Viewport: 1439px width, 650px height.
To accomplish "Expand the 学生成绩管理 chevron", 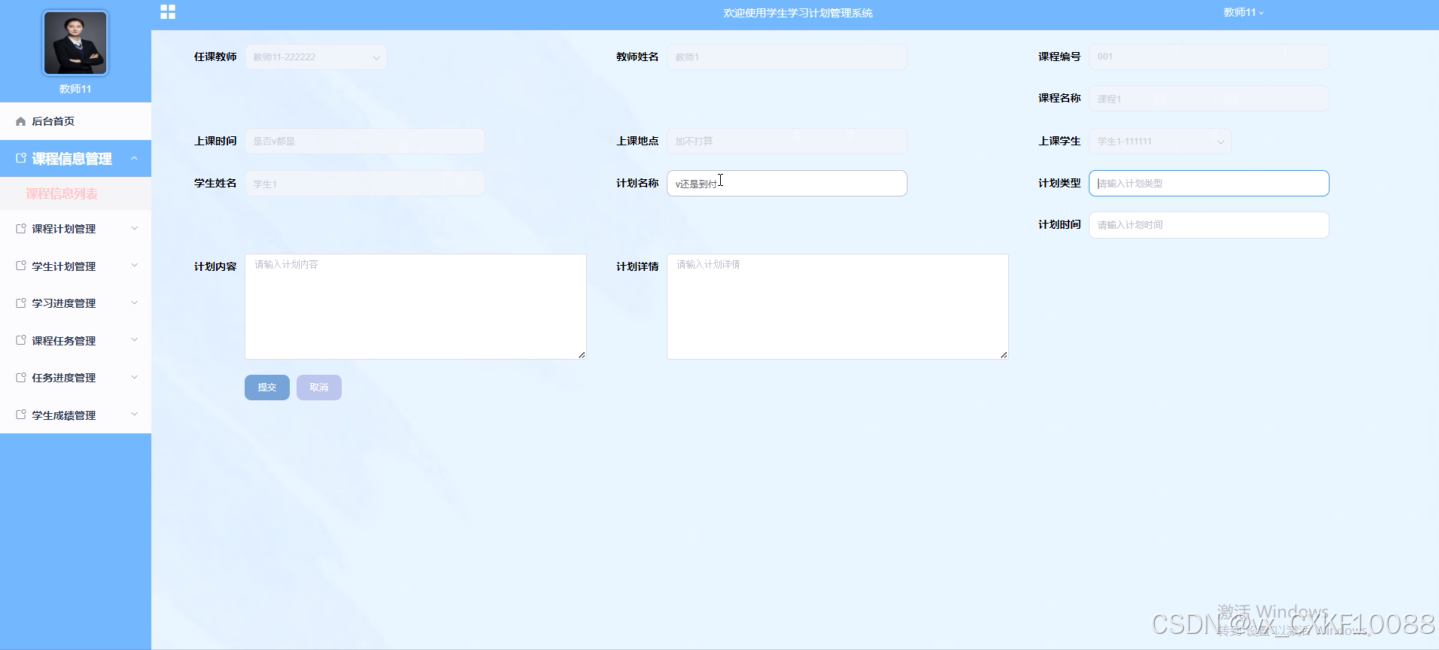I will pyautogui.click(x=134, y=415).
